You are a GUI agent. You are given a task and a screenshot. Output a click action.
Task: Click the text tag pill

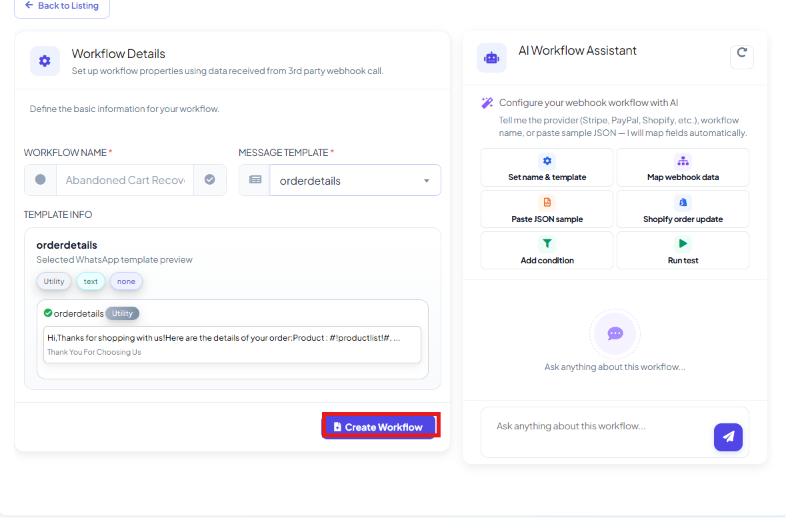click(91, 281)
